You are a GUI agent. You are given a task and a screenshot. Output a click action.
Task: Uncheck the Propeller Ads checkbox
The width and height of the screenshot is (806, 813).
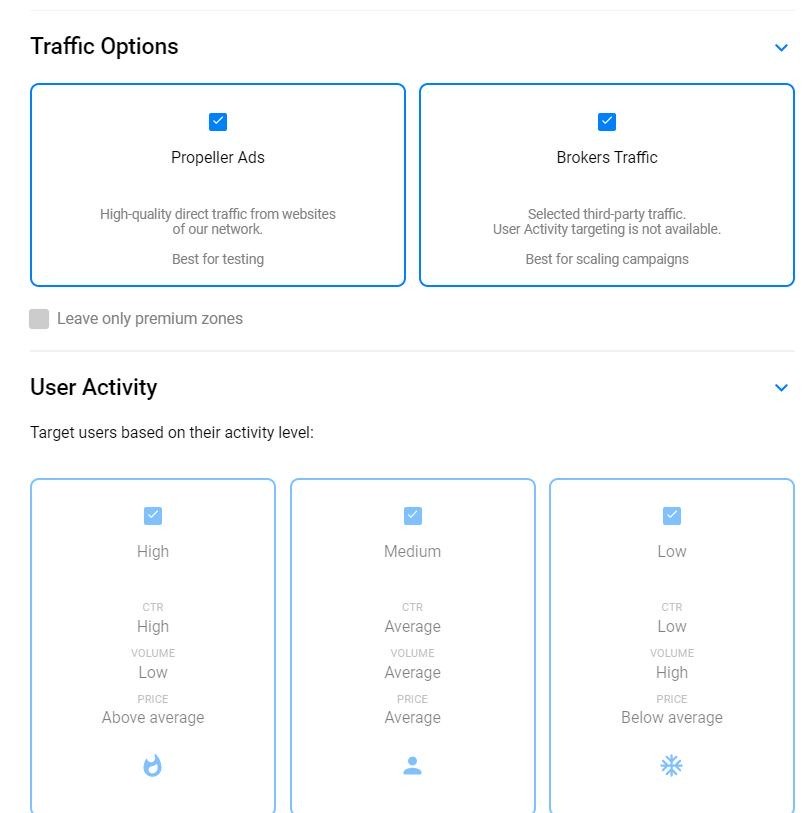[x=218, y=122]
